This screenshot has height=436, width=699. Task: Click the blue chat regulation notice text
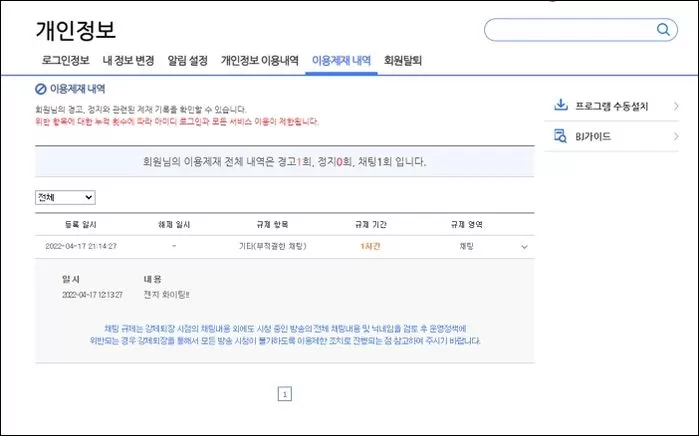point(285,335)
